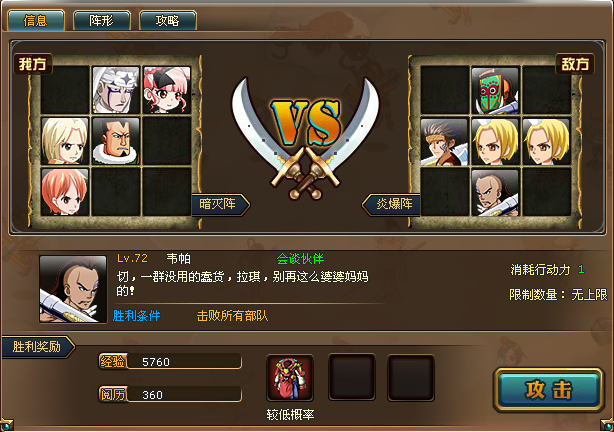614x432 pixels.
Task: Choose the mustached ally with fur collar
Action: click(x=116, y=141)
